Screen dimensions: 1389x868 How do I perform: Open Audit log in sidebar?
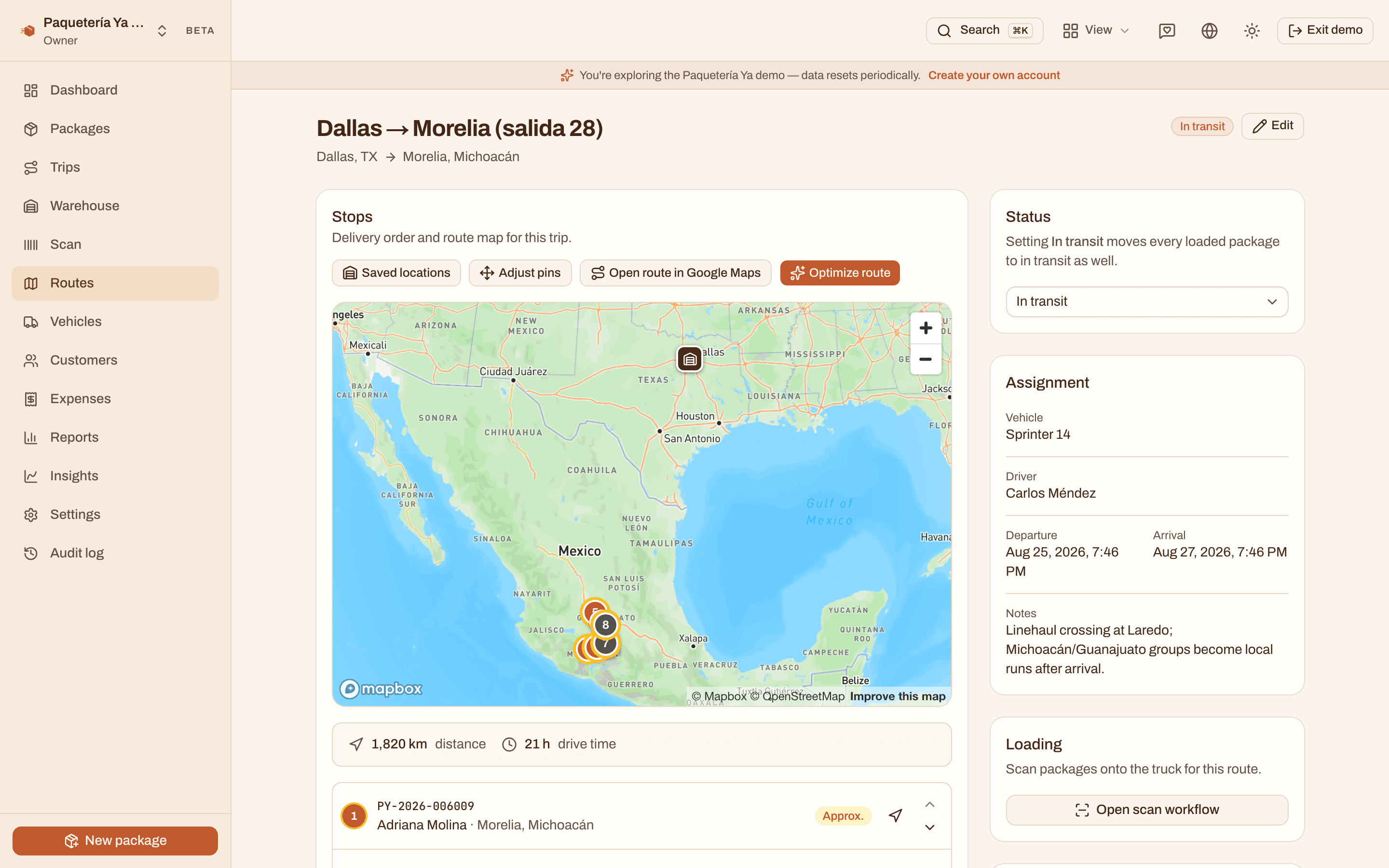click(x=115, y=553)
